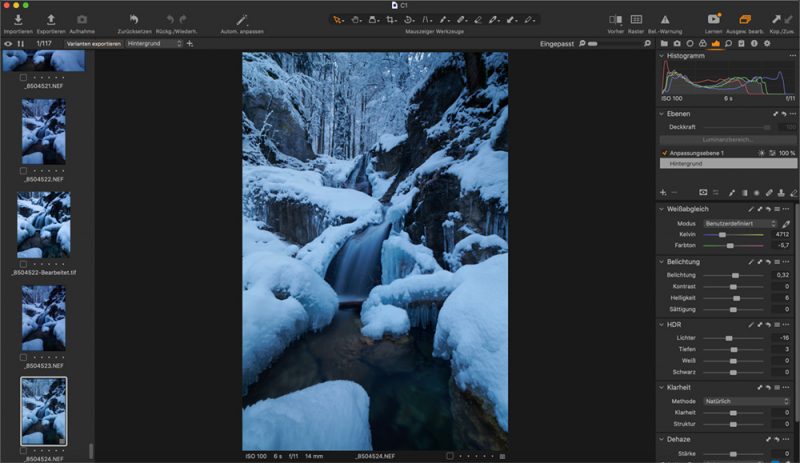Click the Exportieren icon

51,20
